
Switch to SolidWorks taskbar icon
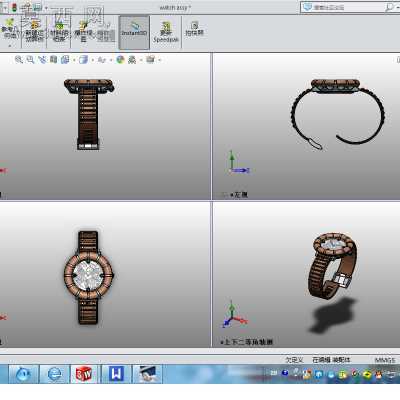point(84,374)
